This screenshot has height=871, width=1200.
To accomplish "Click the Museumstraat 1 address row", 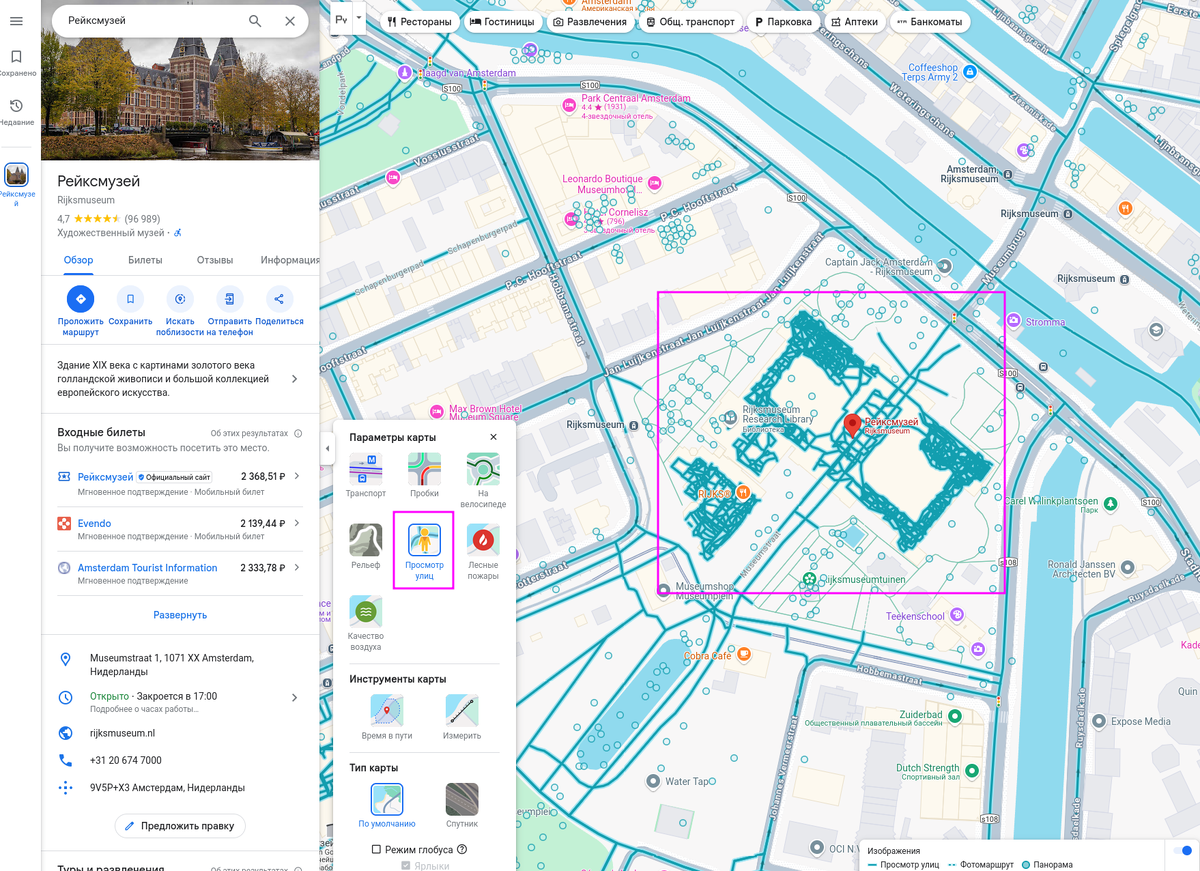I will pyautogui.click(x=180, y=665).
